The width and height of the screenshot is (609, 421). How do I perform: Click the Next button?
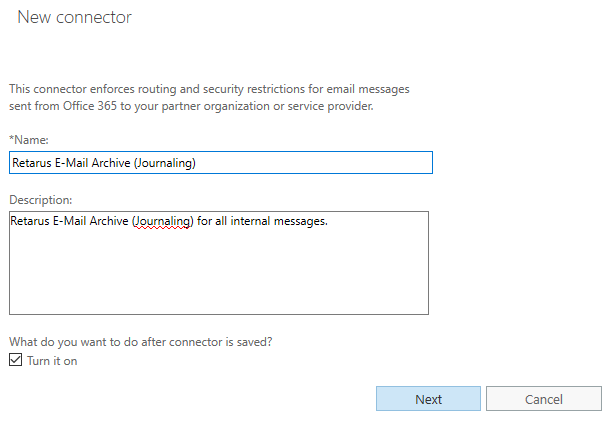click(x=428, y=399)
